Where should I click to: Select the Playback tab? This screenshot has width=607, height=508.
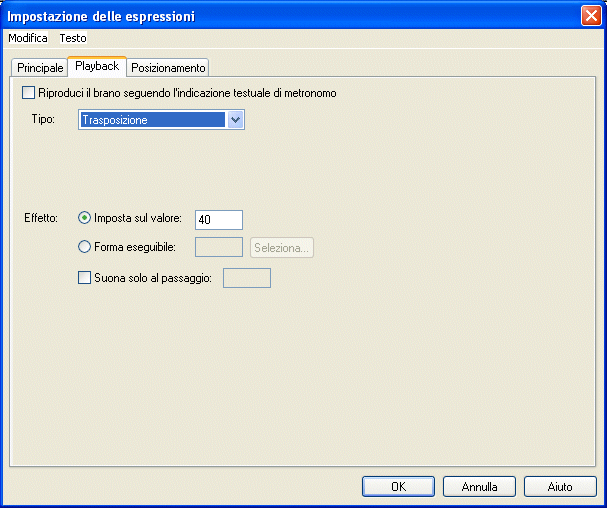point(97,67)
